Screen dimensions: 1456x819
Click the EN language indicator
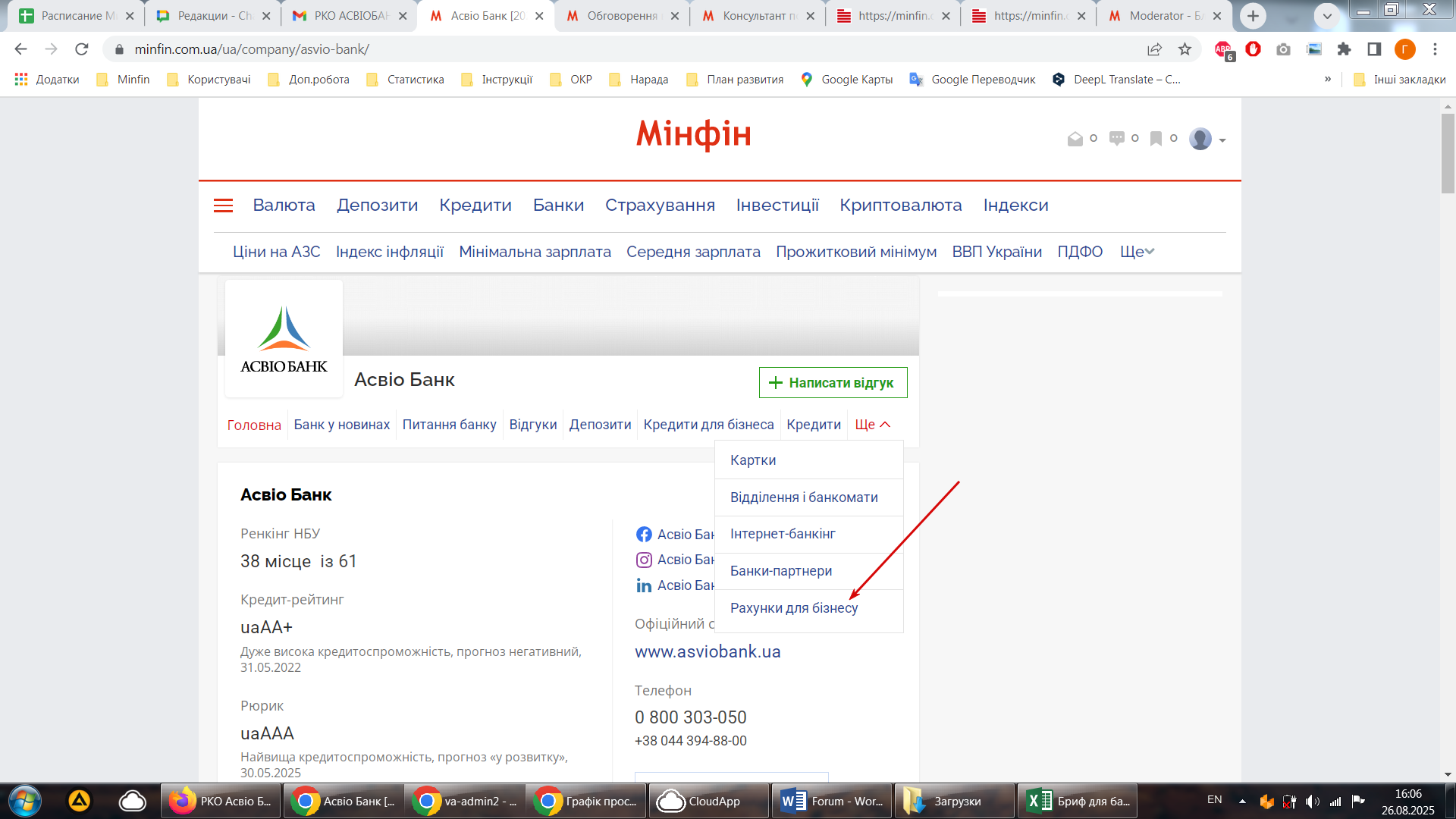tap(1214, 800)
